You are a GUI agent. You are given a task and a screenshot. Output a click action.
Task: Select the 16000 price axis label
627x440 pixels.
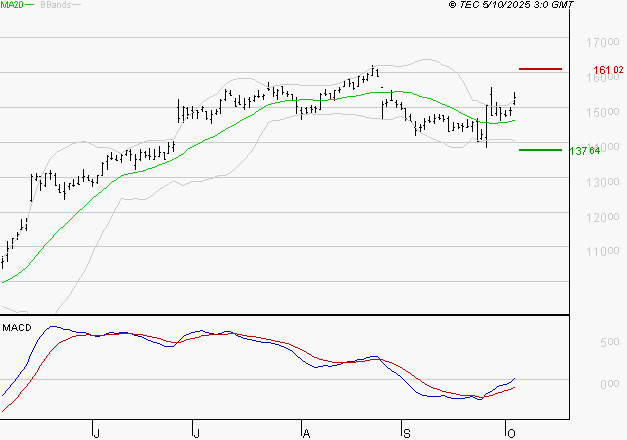pos(602,77)
